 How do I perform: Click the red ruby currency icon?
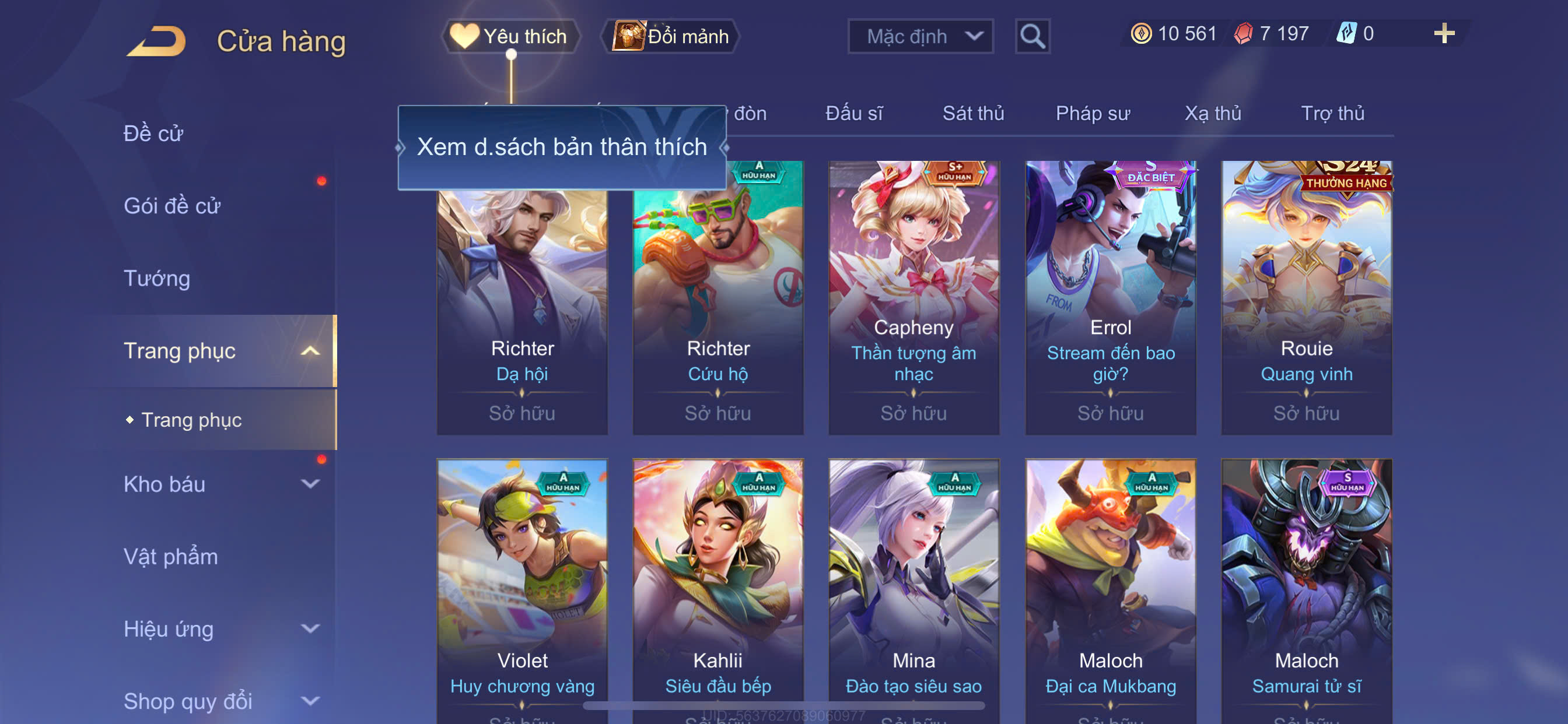tap(1244, 33)
